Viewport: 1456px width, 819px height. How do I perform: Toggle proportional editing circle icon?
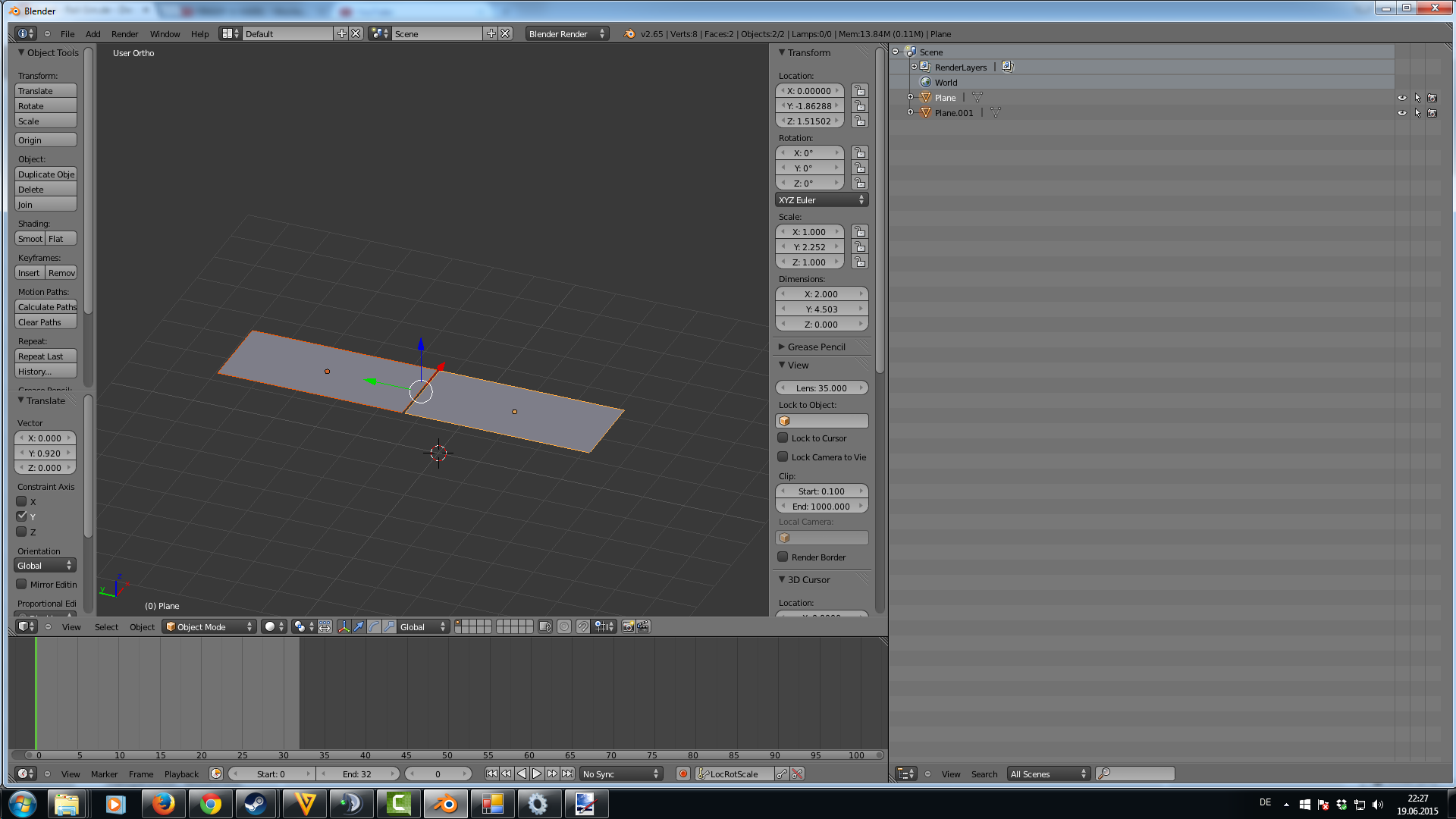click(x=563, y=626)
